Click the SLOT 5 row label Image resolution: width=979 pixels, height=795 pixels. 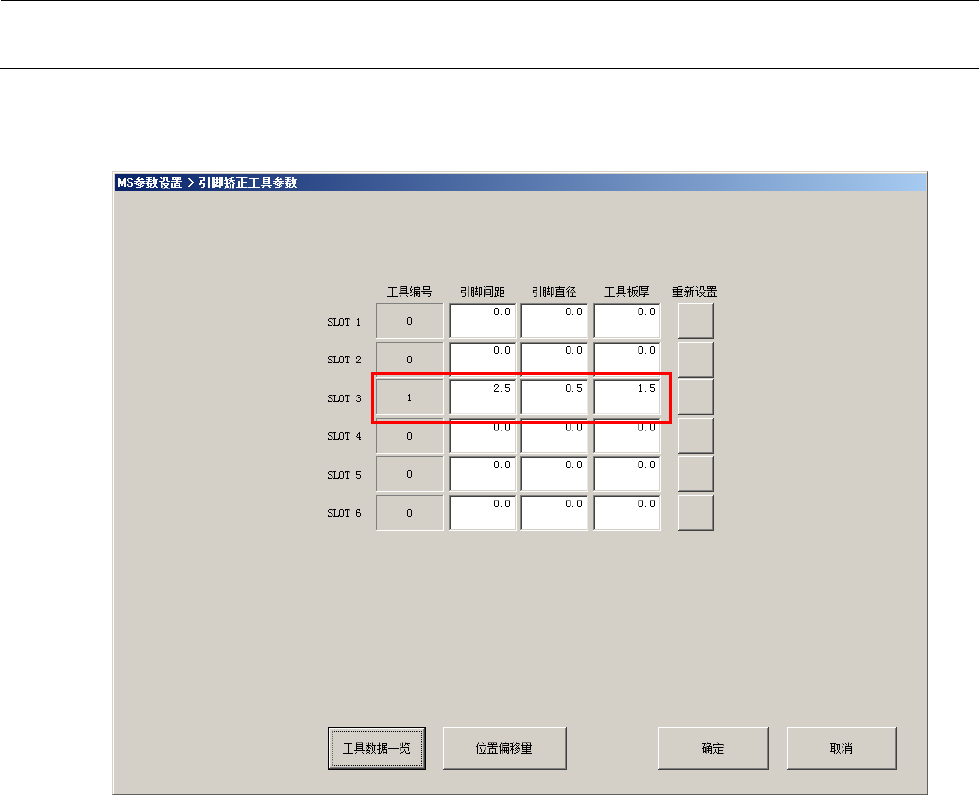pos(344,475)
